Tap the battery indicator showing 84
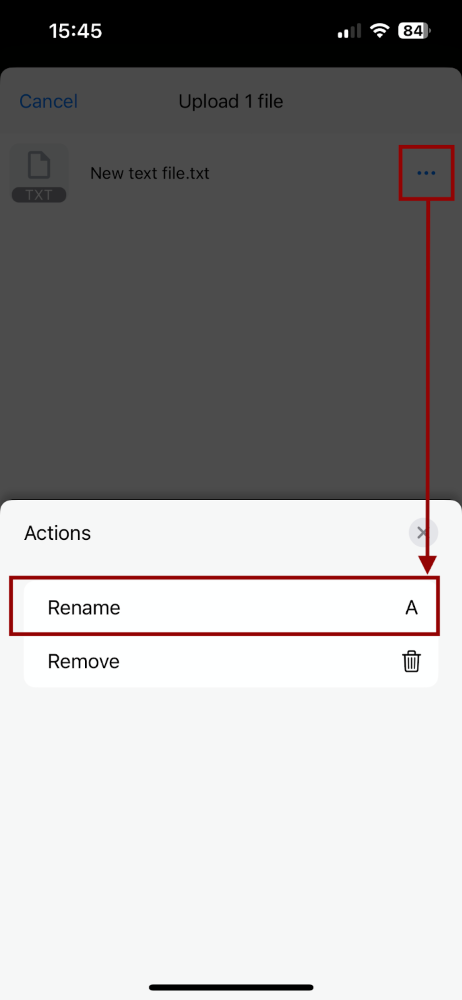Image resolution: width=462 pixels, height=1000 pixels. [415, 31]
